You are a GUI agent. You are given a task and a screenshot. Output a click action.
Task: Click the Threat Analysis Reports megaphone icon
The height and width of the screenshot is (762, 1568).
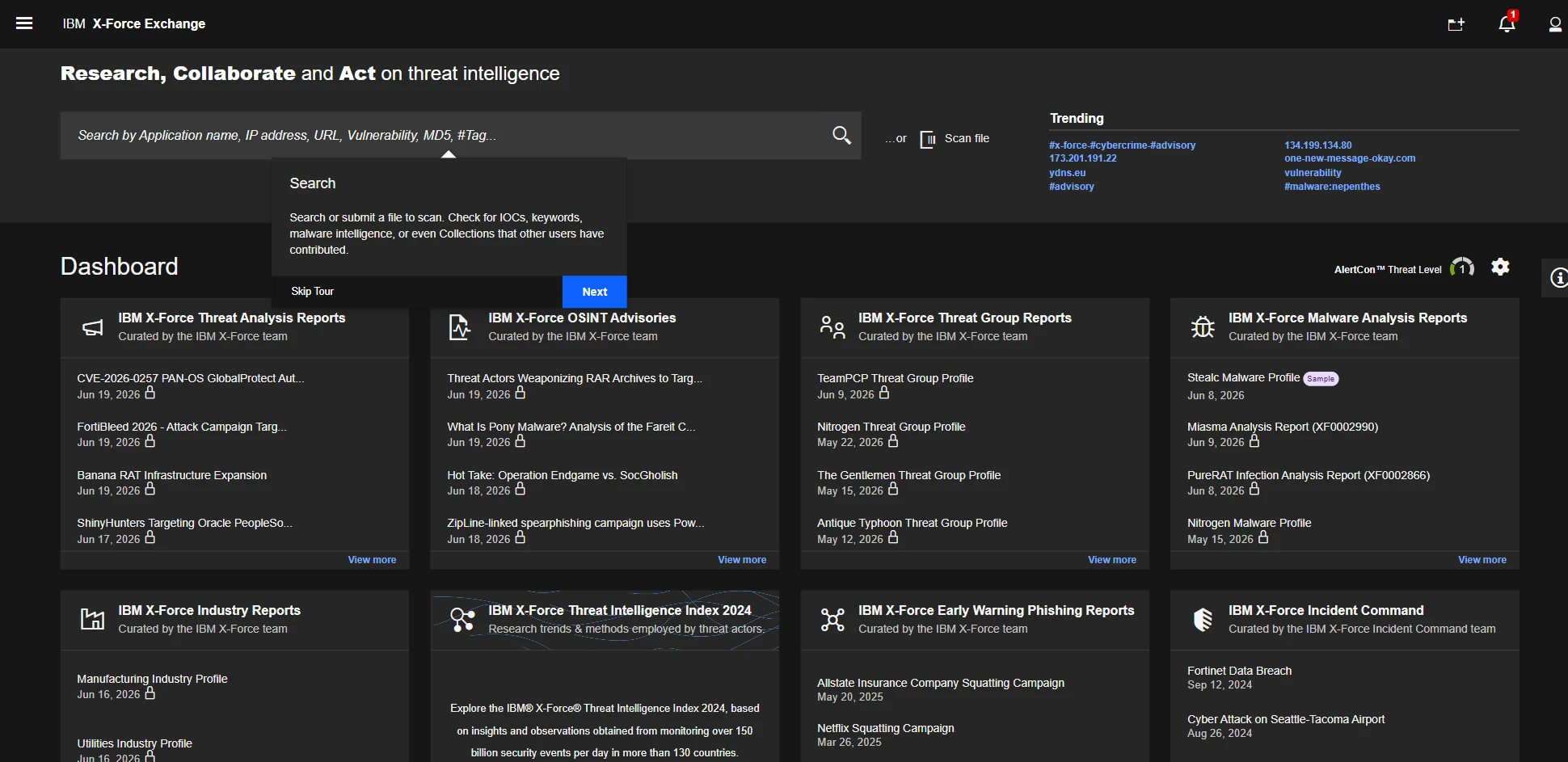pyautogui.click(x=93, y=327)
